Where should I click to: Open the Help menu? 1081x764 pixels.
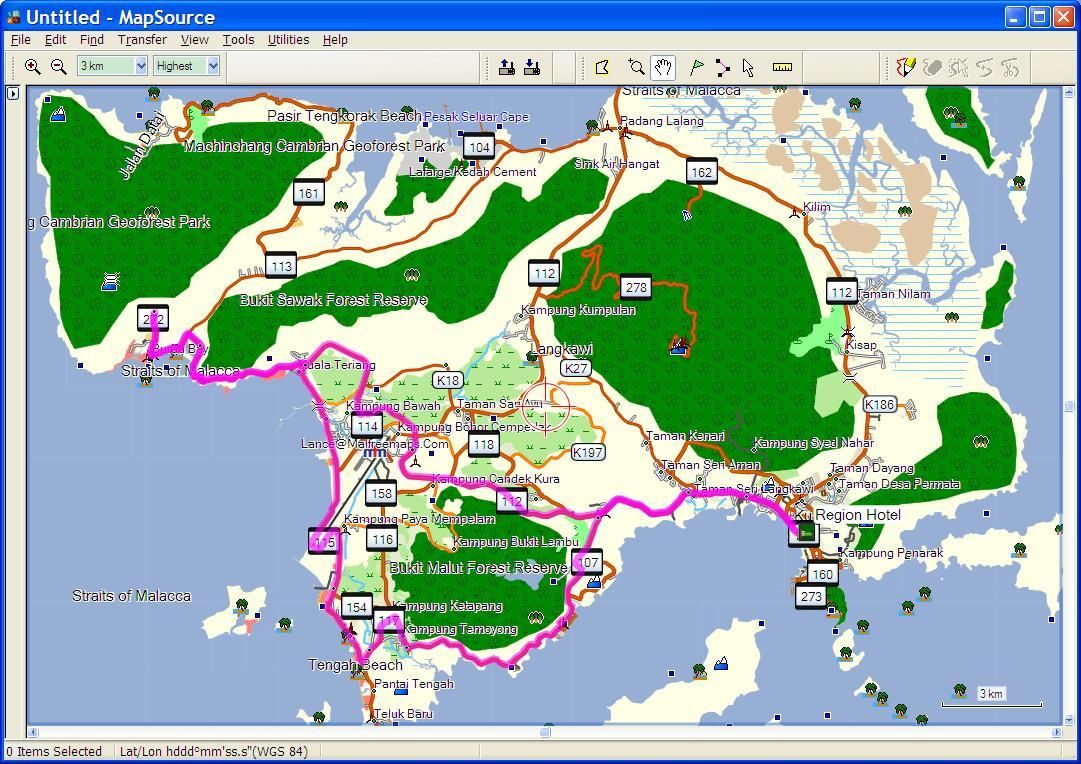(335, 39)
